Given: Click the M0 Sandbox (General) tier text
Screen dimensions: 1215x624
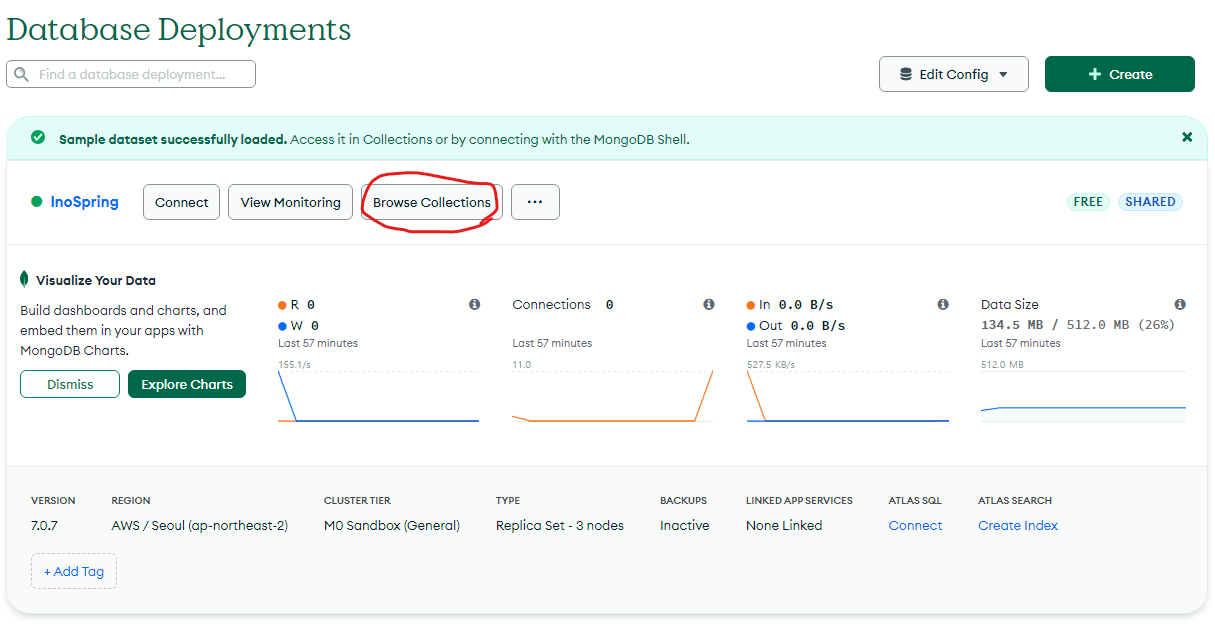Looking at the screenshot, I should [392, 525].
